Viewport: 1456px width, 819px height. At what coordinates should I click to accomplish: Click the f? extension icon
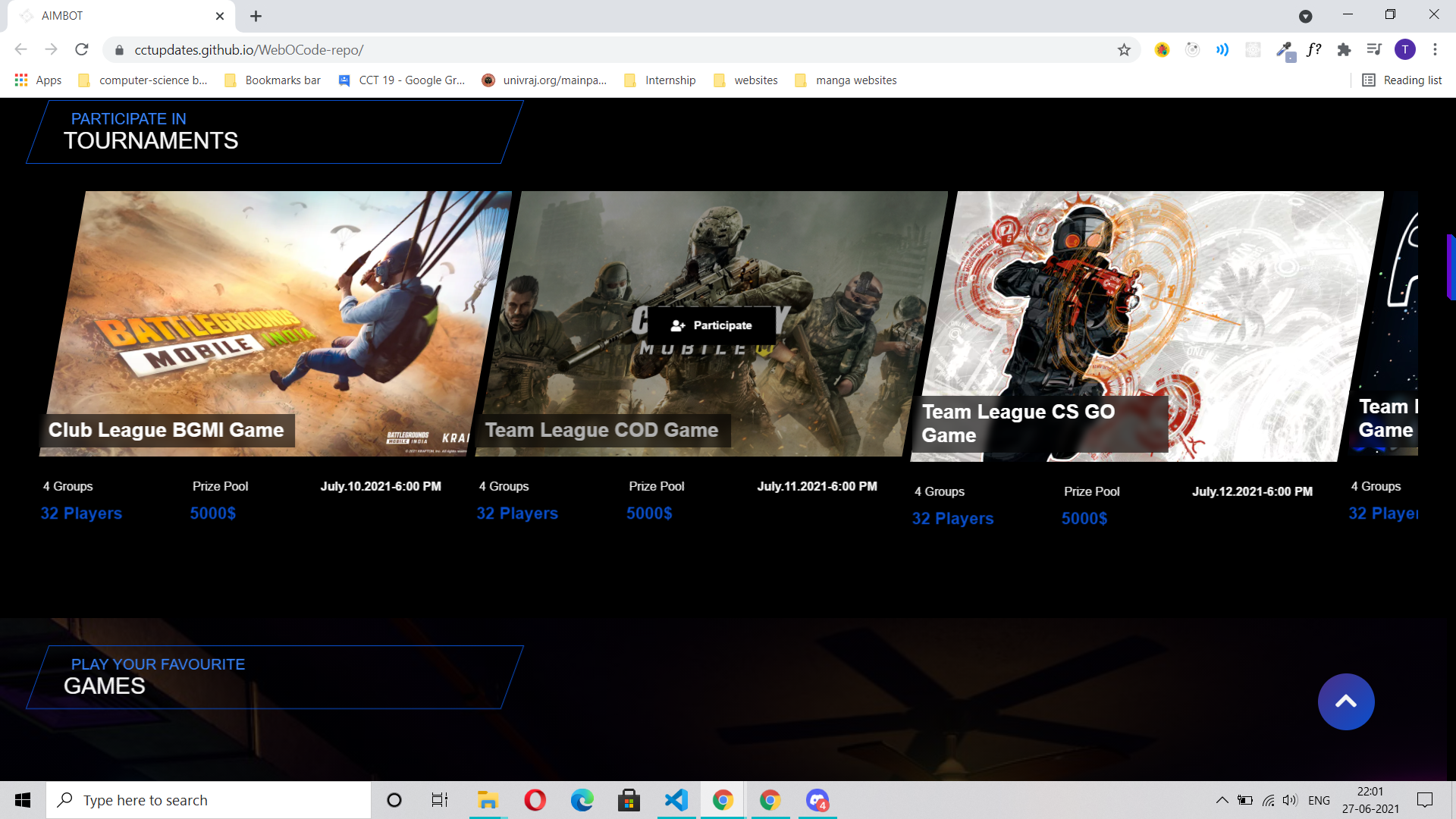point(1313,50)
